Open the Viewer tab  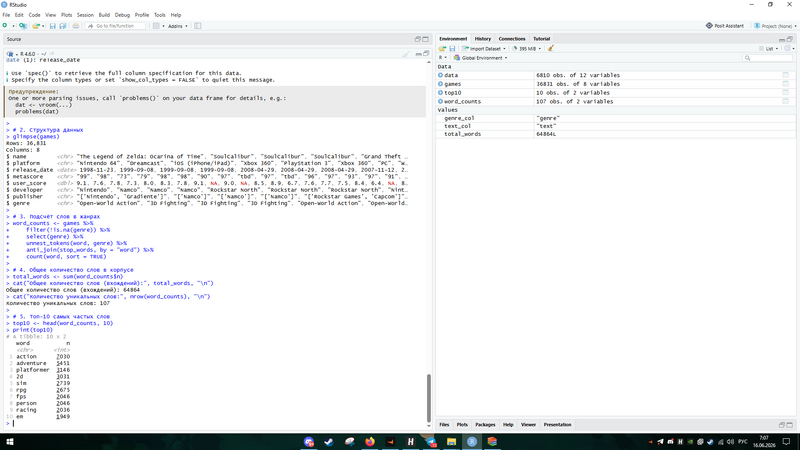point(528,424)
